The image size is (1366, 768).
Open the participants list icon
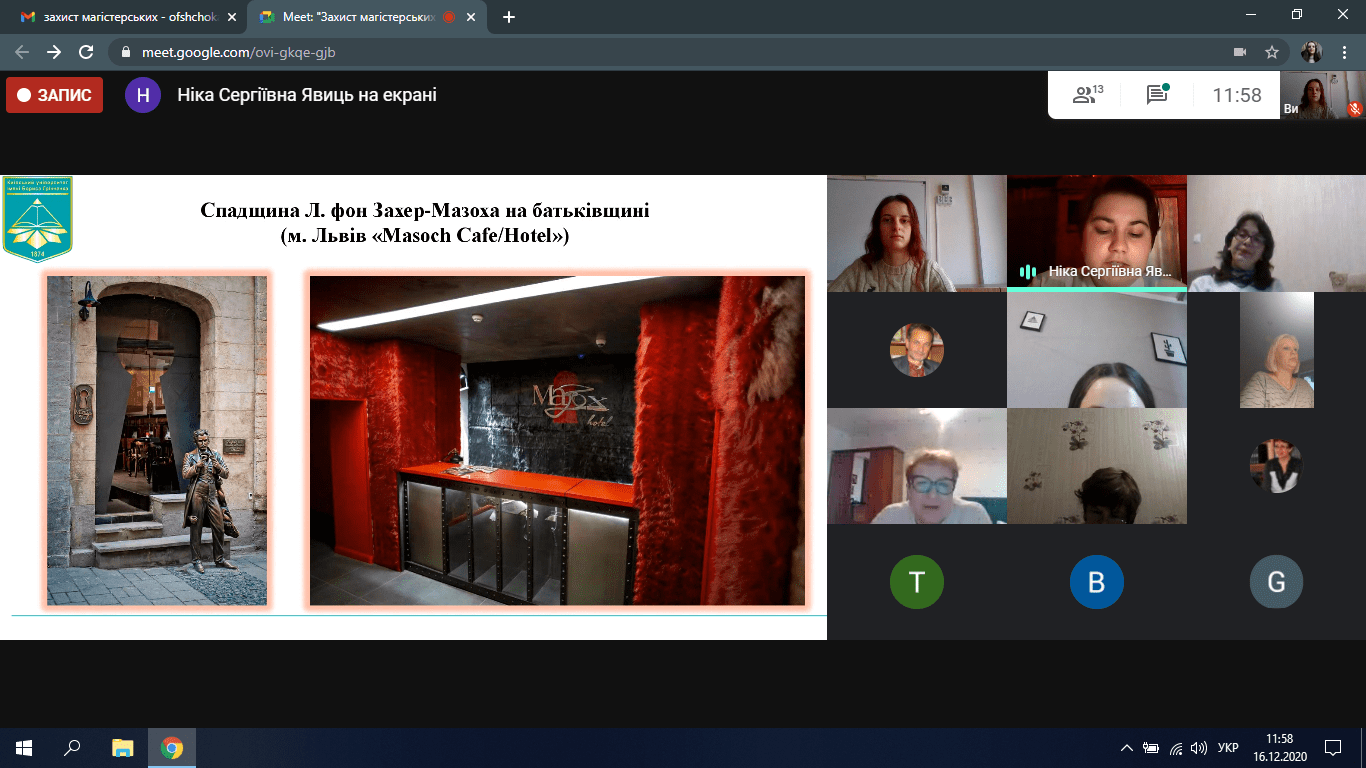(x=1086, y=95)
